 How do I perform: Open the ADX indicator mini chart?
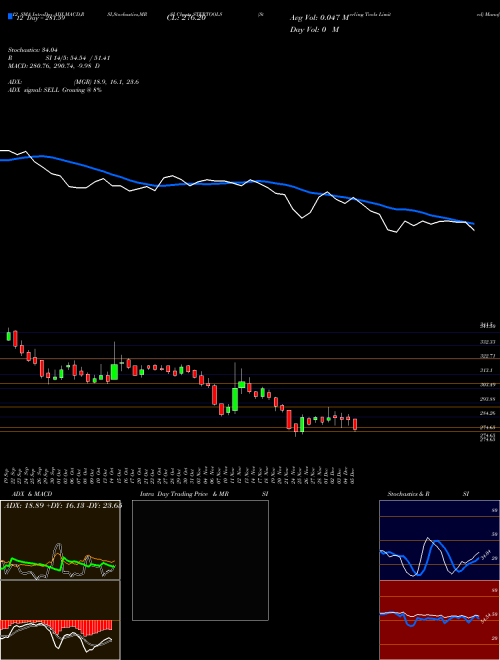tap(60, 540)
